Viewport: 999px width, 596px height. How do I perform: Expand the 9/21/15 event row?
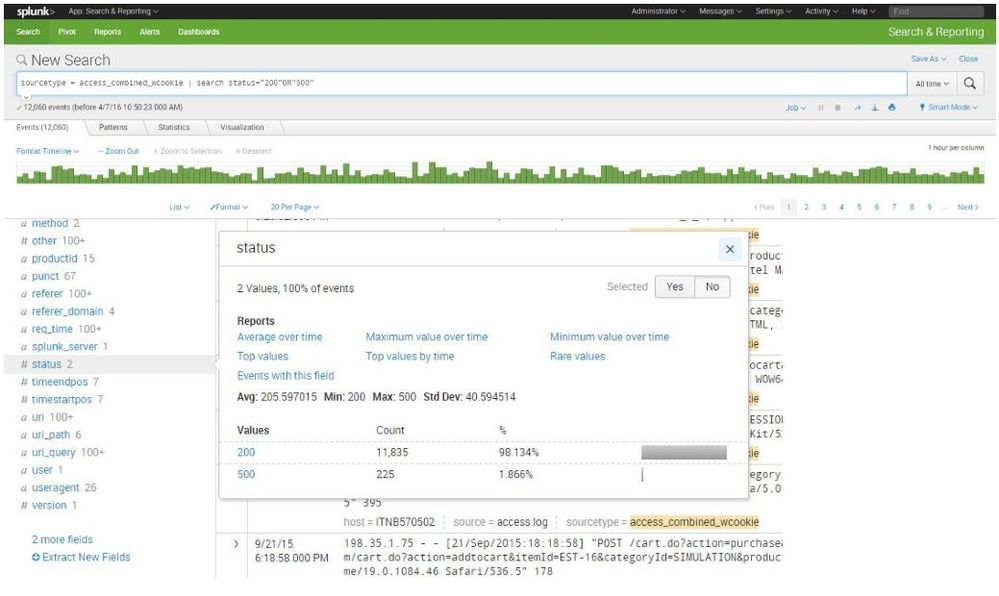point(236,544)
